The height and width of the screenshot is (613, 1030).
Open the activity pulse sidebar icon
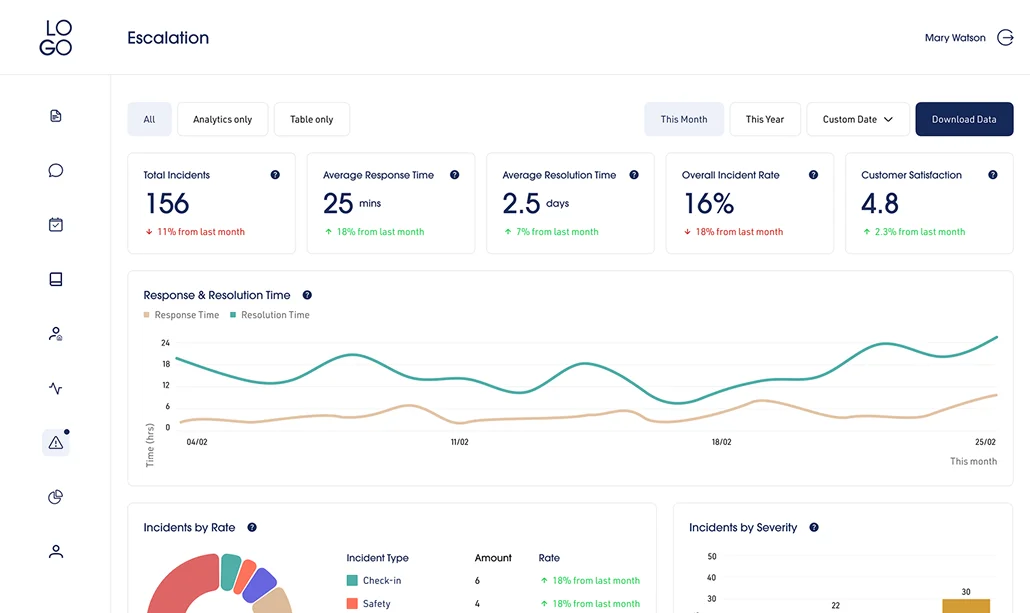tap(56, 388)
